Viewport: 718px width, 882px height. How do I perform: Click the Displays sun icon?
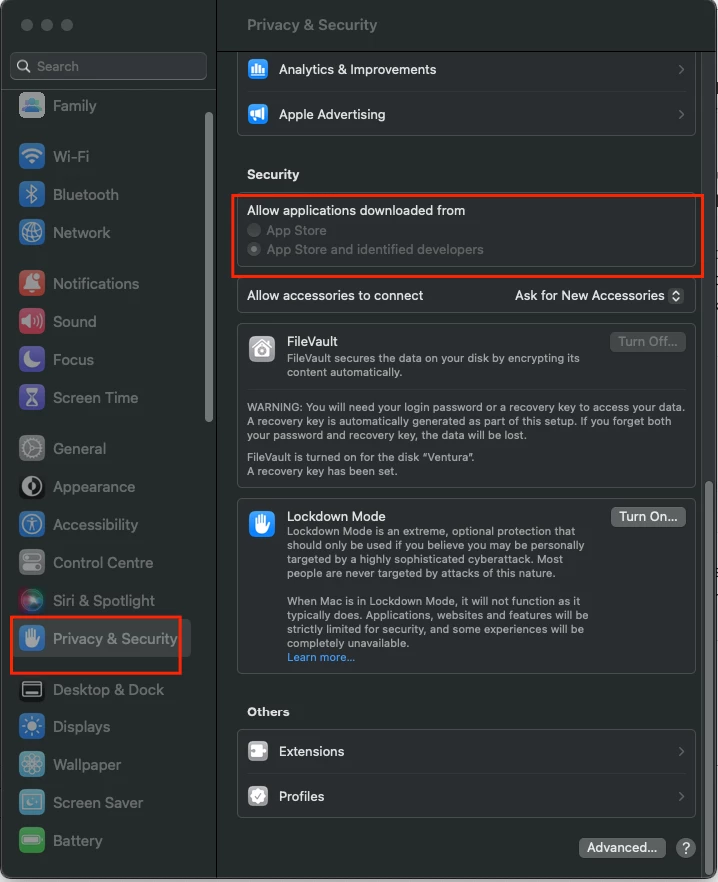pyautogui.click(x=32, y=727)
